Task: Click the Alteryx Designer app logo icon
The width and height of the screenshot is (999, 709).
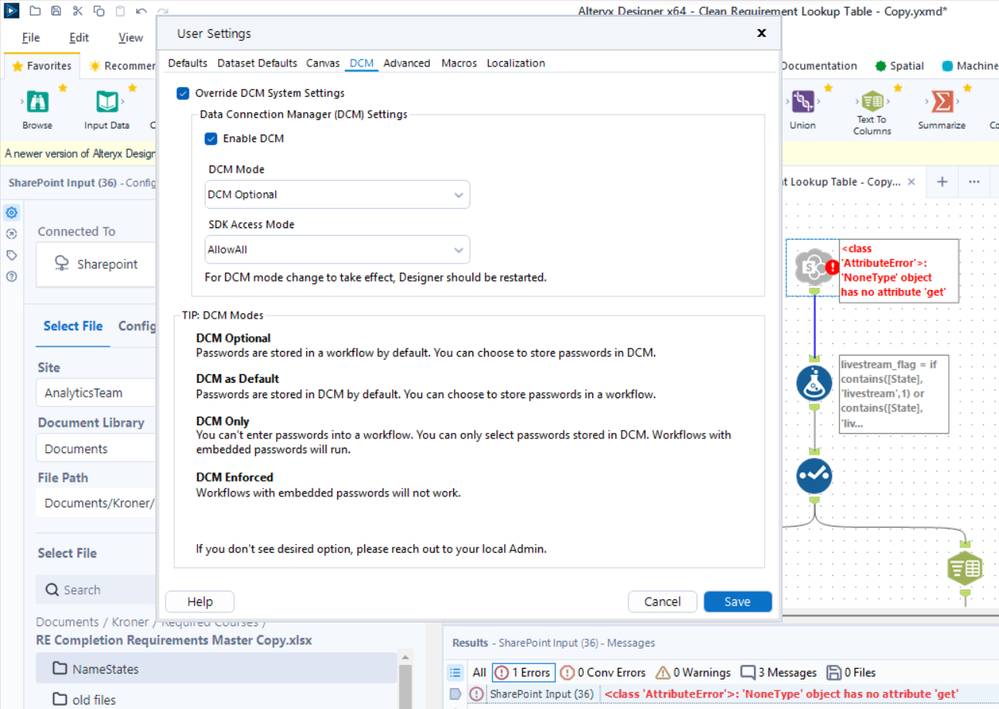Action: point(11,11)
